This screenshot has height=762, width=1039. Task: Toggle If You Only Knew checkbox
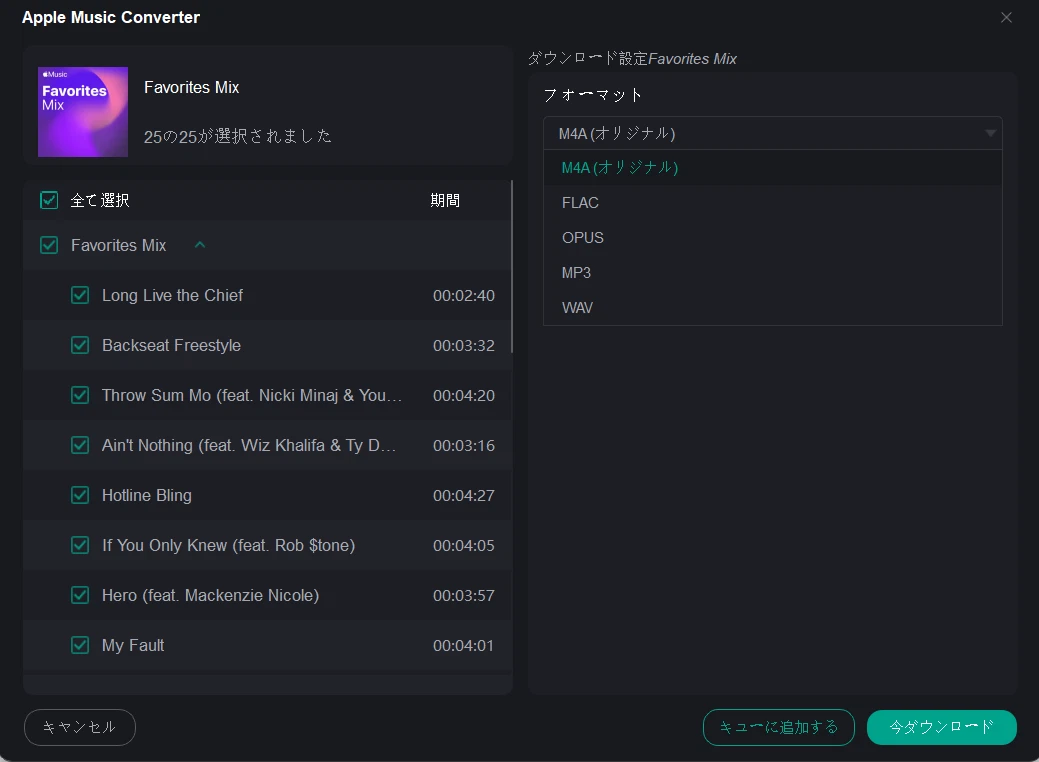[x=80, y=545]
